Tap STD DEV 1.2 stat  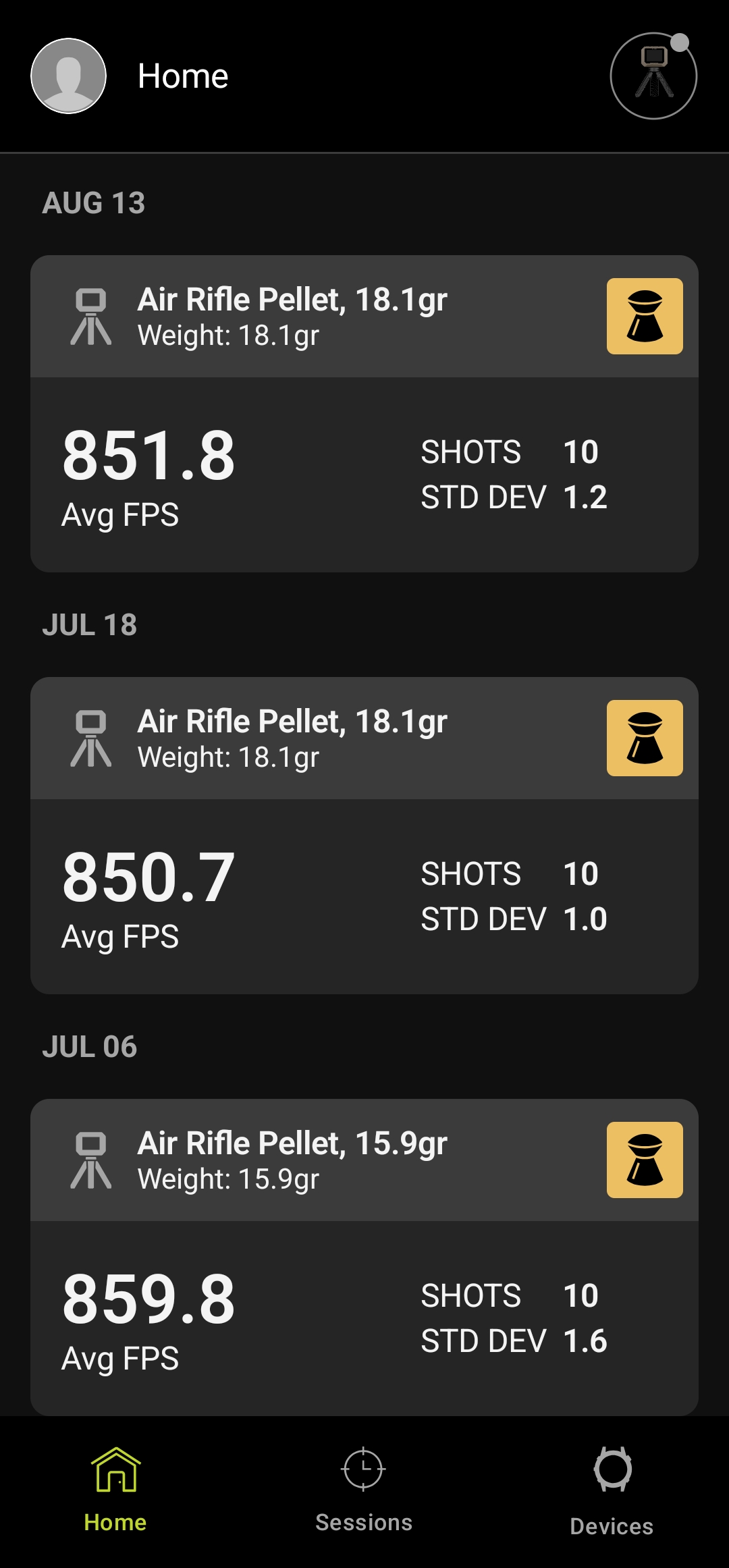514,497
